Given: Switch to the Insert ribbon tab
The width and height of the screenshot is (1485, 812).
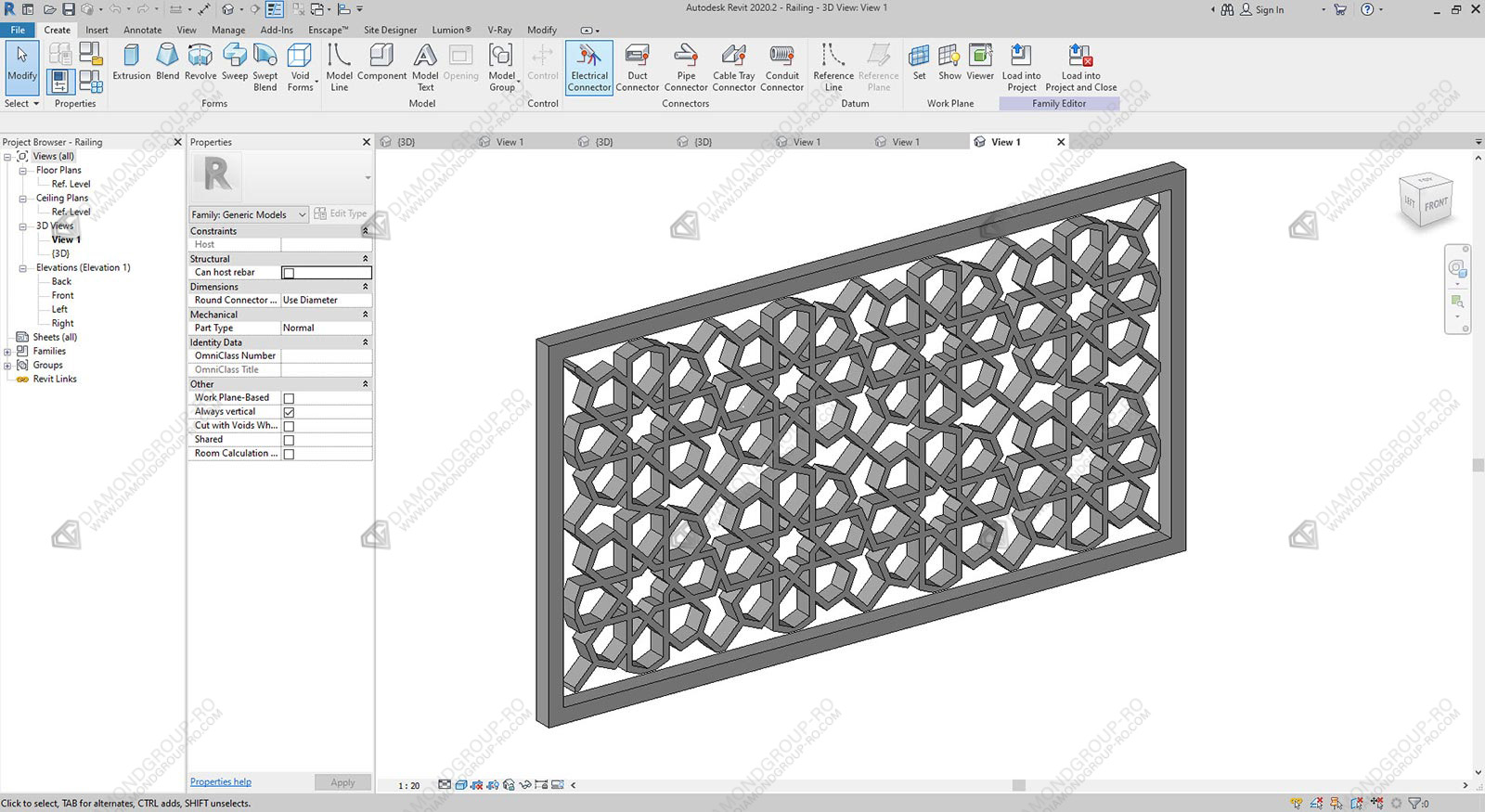Looking at the screenshot, I should tap(97, 30).
